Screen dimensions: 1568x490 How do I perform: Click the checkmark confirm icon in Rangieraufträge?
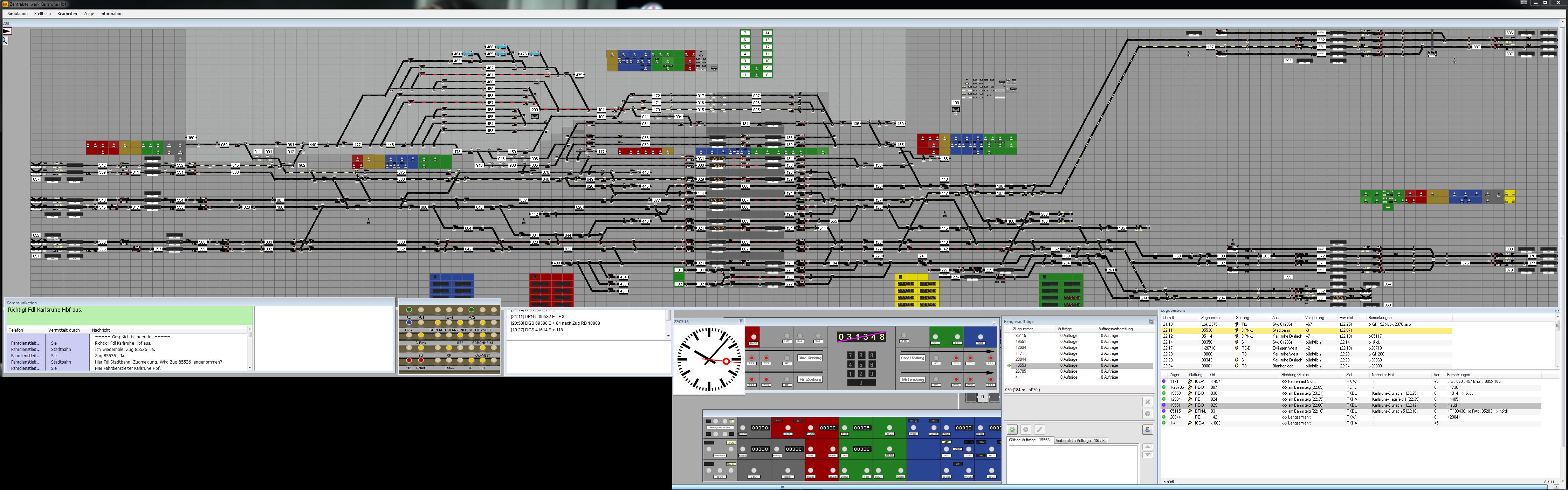1147,414
